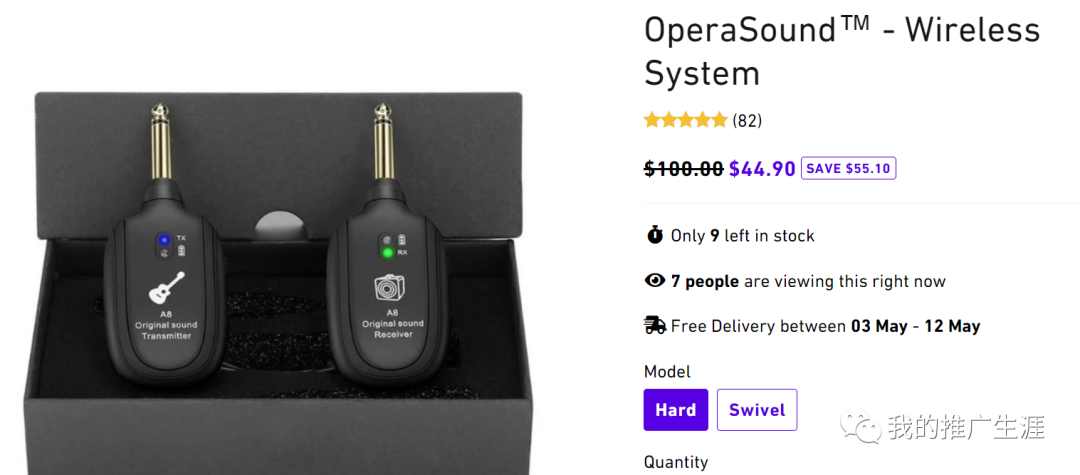Open the (82) reviews count link
The image size is (1080, 475).
tap(747, 121)
